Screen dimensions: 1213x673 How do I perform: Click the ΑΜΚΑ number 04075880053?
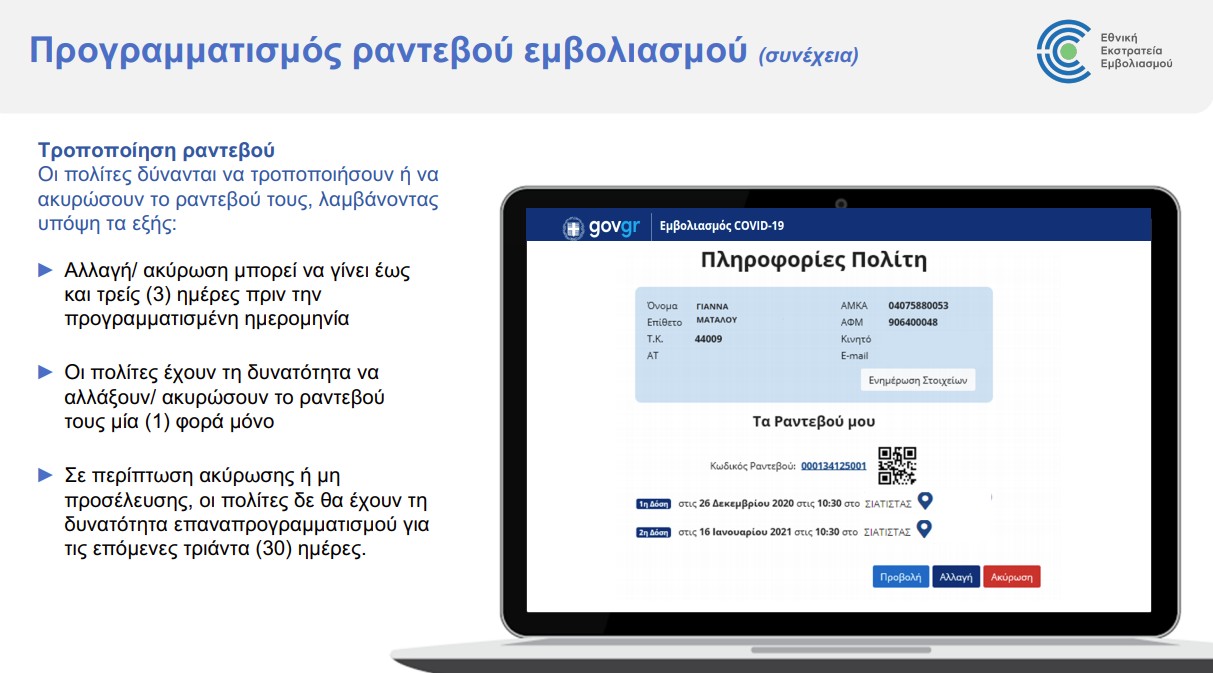tap(918, 306)
